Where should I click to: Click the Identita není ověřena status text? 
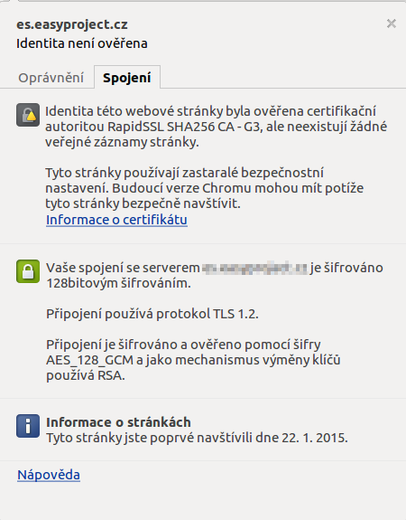coord(82,43)
